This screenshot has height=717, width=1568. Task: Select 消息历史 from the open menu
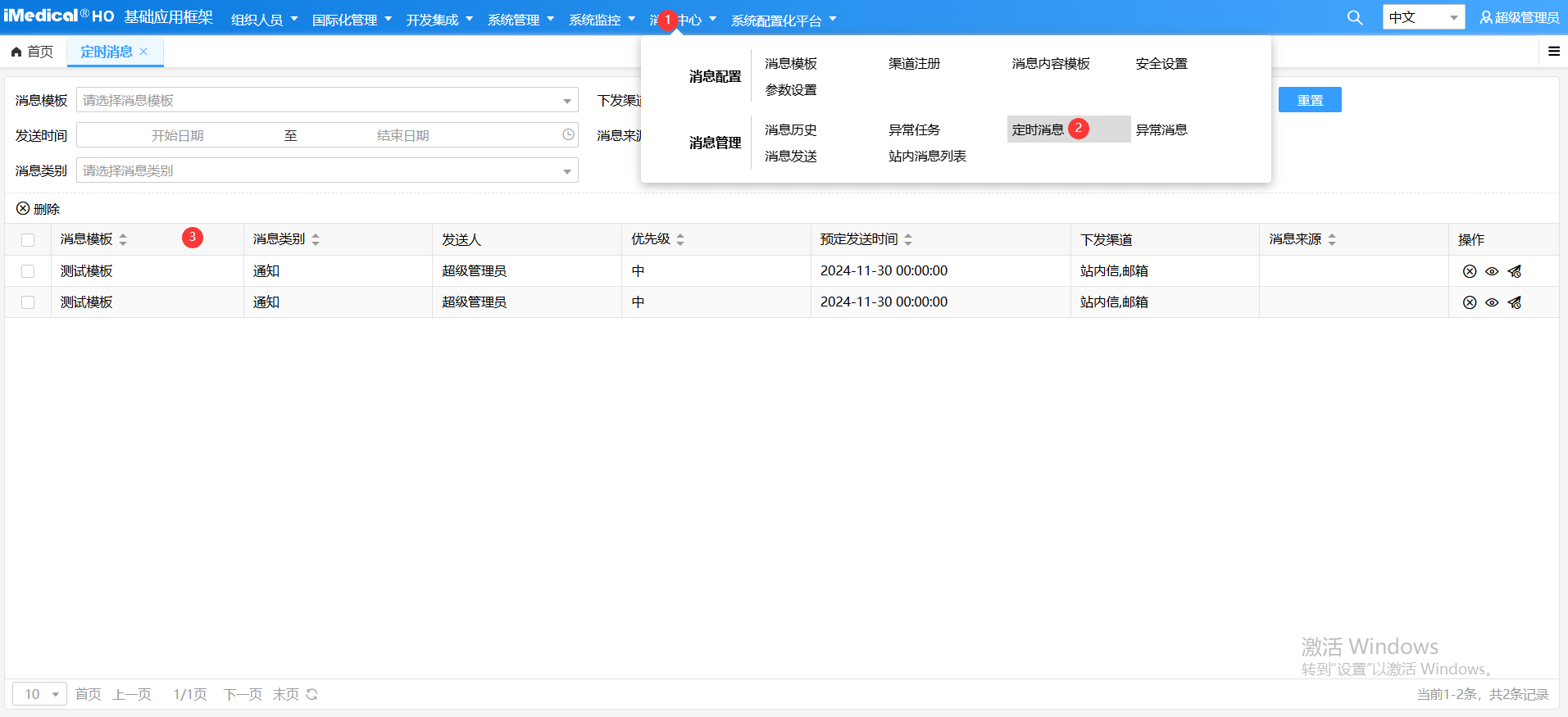point(790,129)
